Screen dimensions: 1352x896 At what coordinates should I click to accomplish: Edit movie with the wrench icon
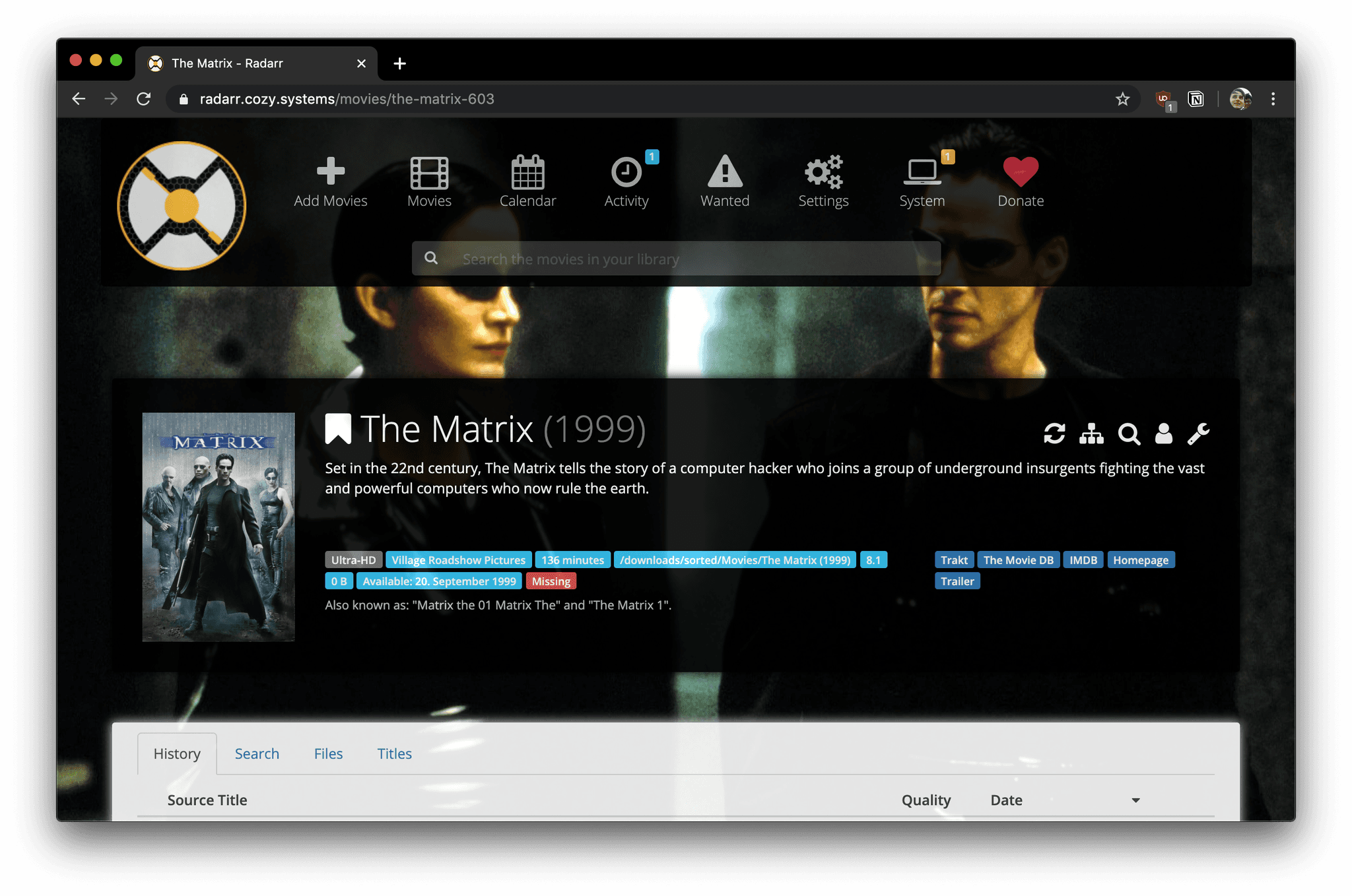point(1198,433)
